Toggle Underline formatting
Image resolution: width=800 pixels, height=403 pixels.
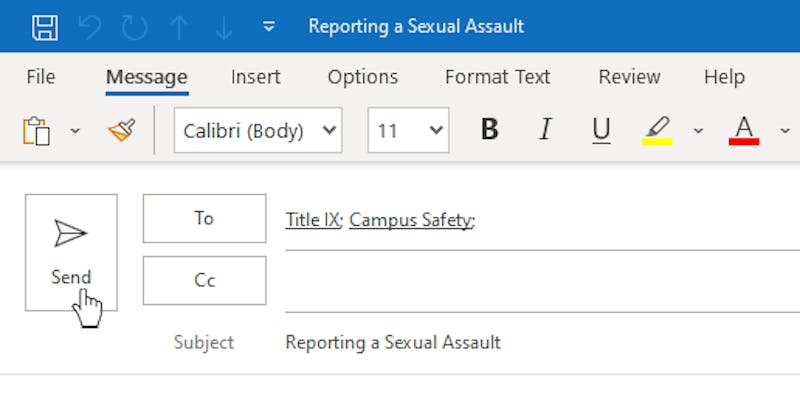(602, 130)
